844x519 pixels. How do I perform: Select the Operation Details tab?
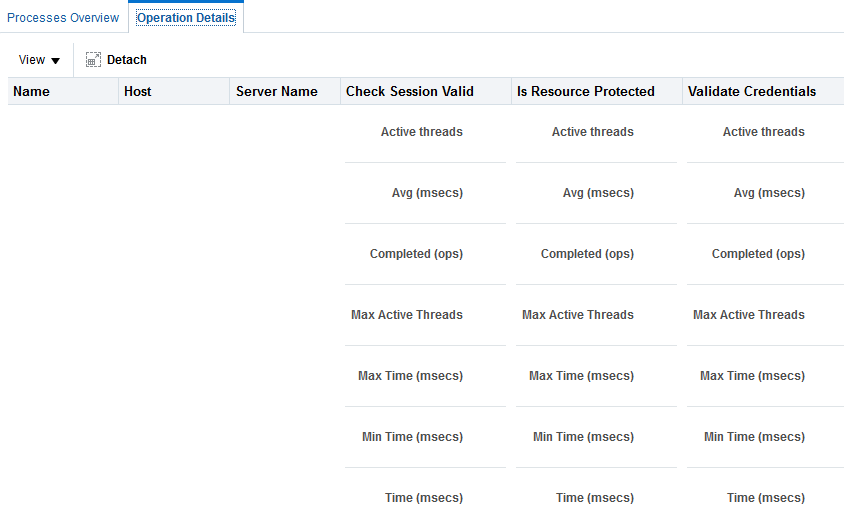click(x=186, y=18)
